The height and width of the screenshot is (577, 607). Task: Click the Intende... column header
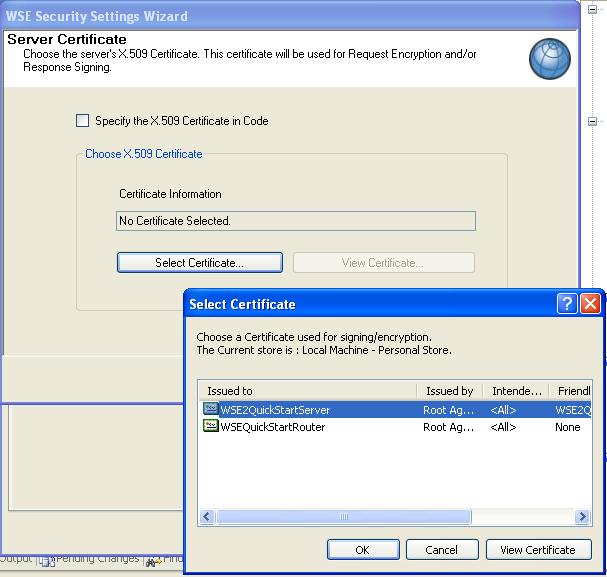click(516, 391)
